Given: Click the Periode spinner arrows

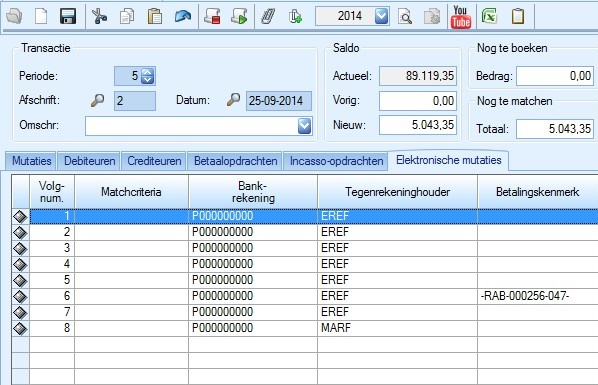Looking at the screenshot, I should 148,76.
